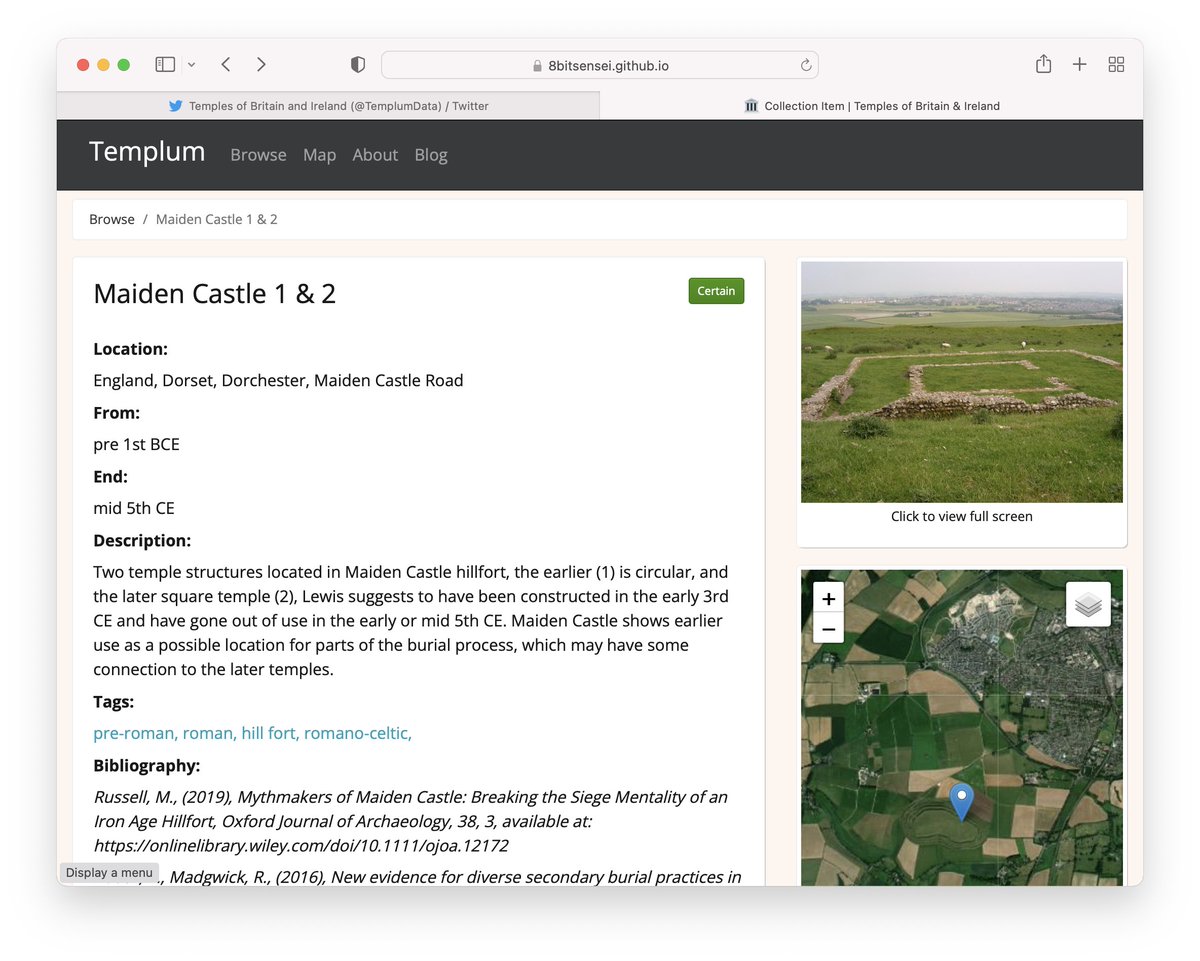This screenshot has height=961, width=1200.
Task: Click the temple favicon on Collection Item tab
Action: pos(752,105)
